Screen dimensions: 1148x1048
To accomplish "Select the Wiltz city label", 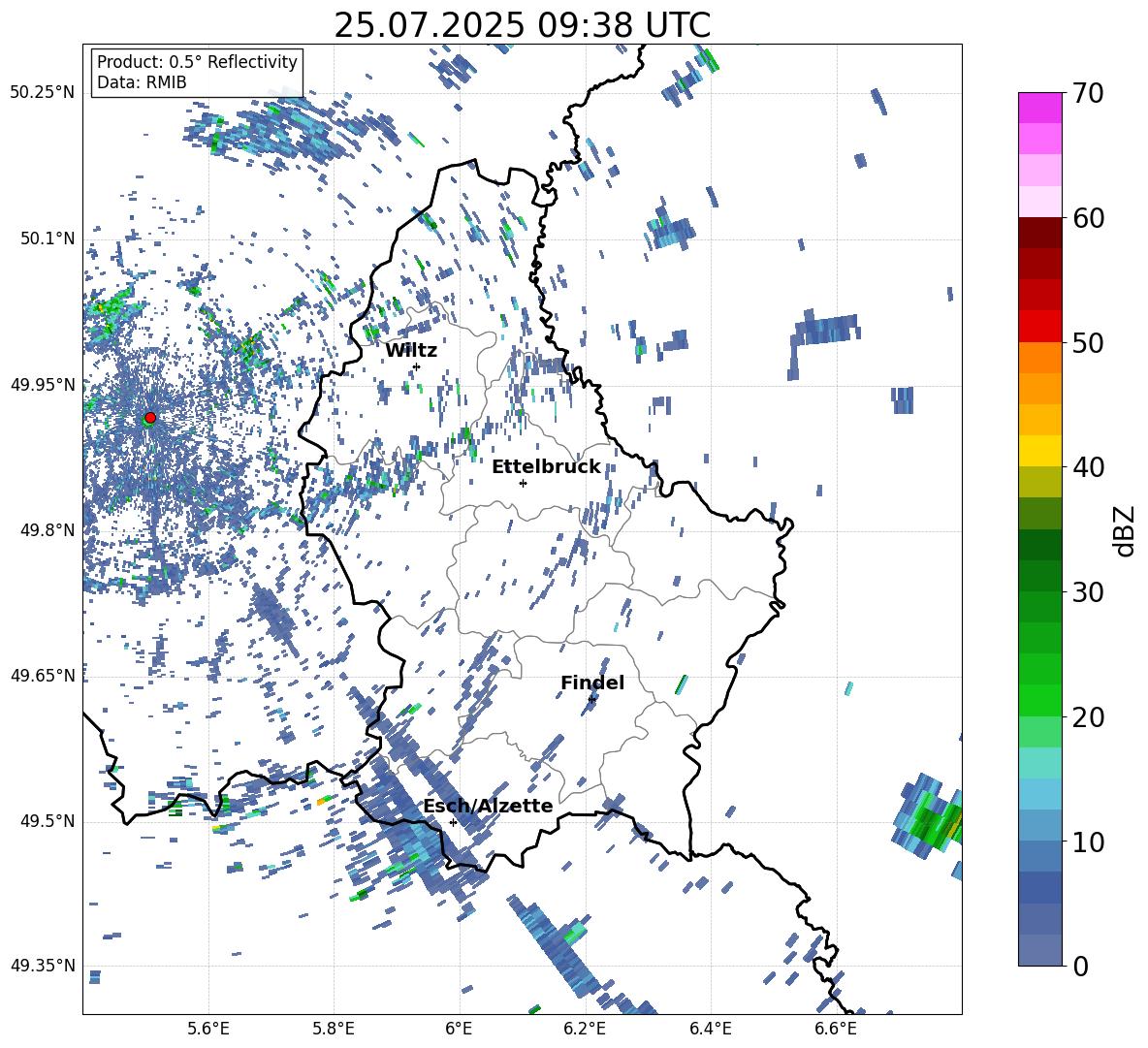I will click(x=411, y=350).
